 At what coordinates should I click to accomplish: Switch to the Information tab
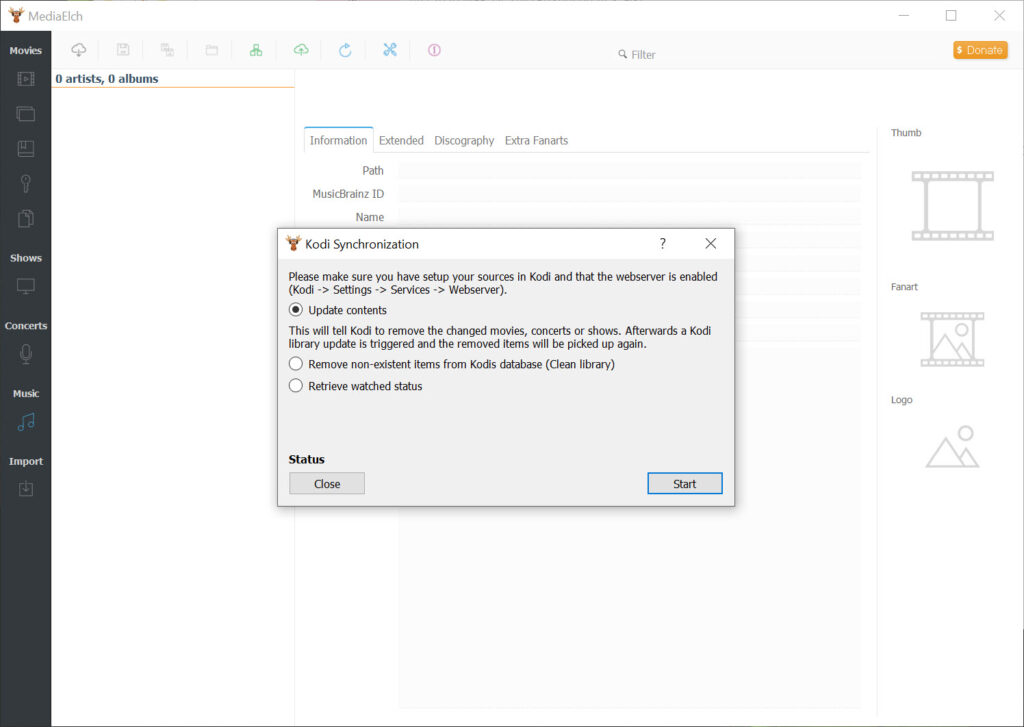(x=338, y=140)
